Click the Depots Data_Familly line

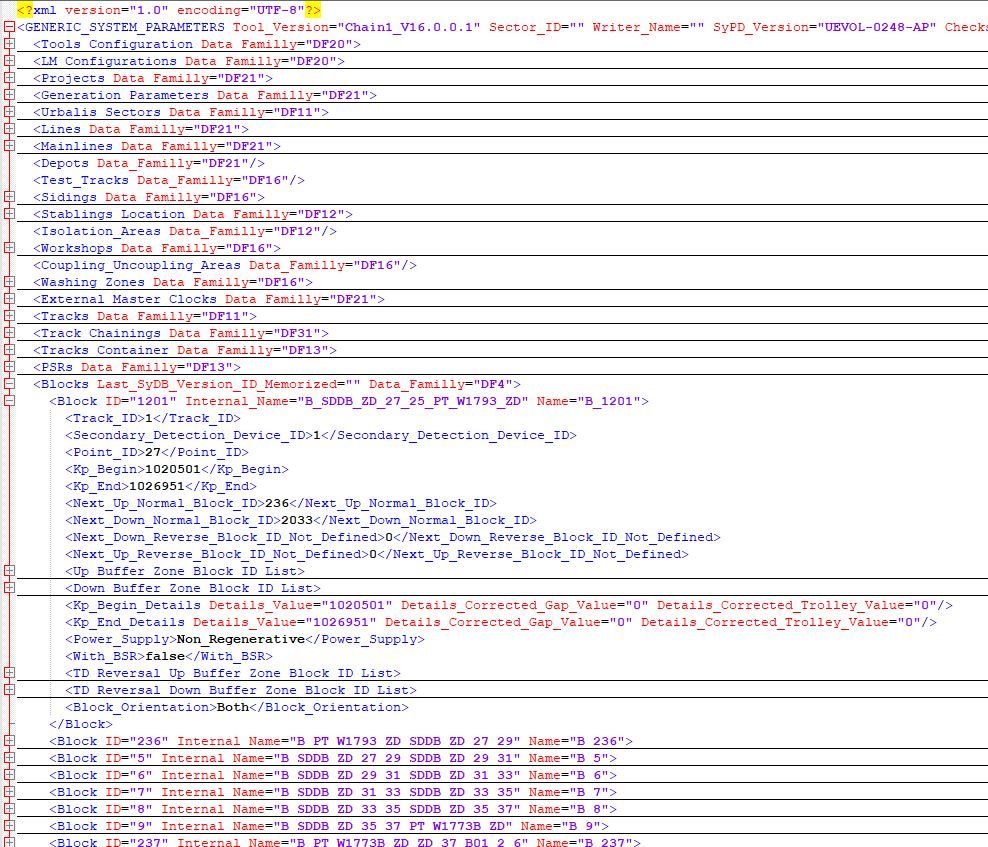[x=149, y=163]
